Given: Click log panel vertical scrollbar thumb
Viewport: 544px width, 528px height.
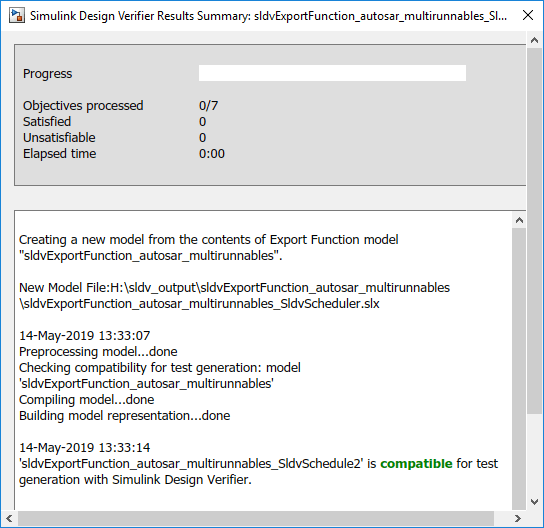Looking at the screenshot, I should click(519, 369).
